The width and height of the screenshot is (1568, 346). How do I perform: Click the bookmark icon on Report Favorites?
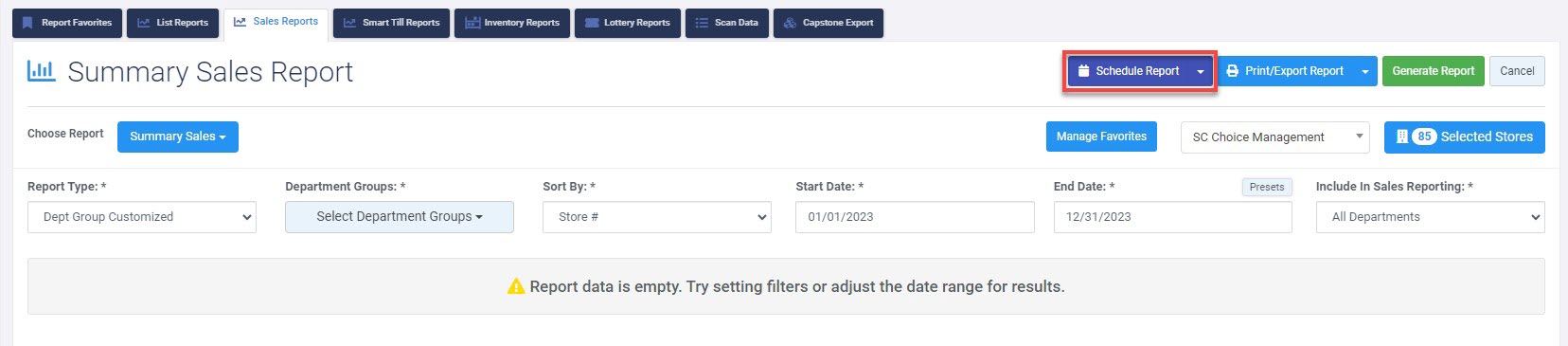(x=27, y=23)
